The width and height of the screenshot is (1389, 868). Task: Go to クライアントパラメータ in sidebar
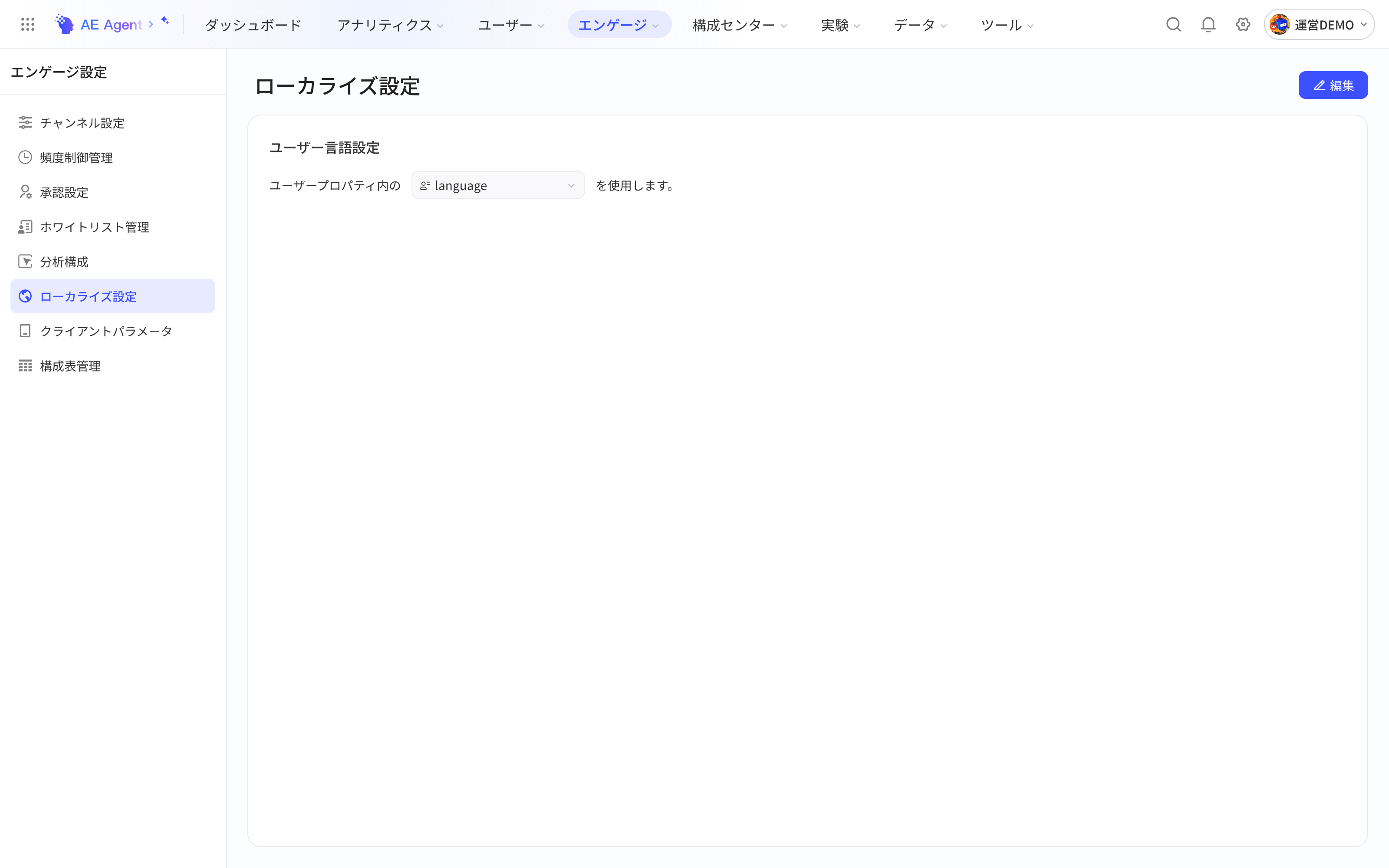[112, 331]
